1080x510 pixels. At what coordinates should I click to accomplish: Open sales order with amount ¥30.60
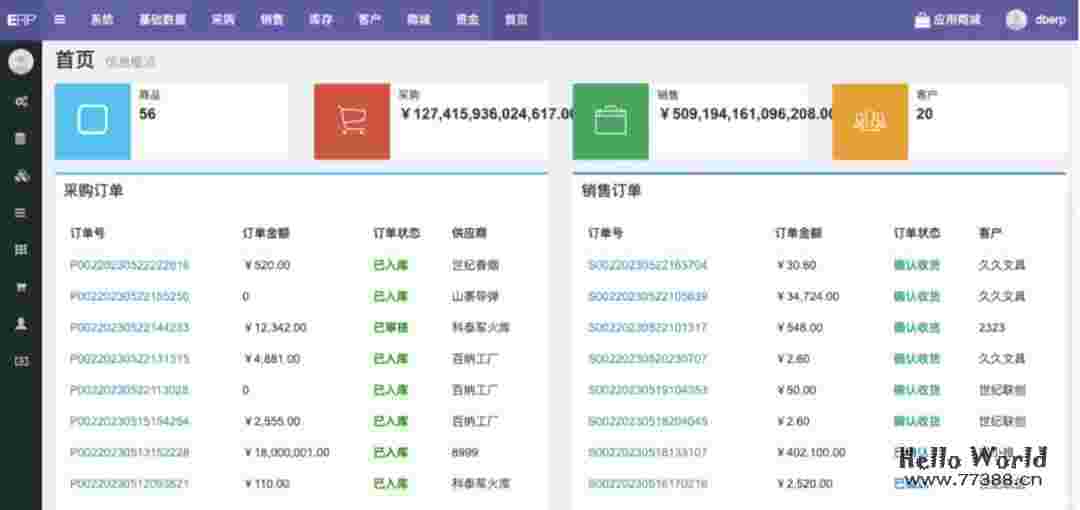pyautogui.click(x=647, y=265)
